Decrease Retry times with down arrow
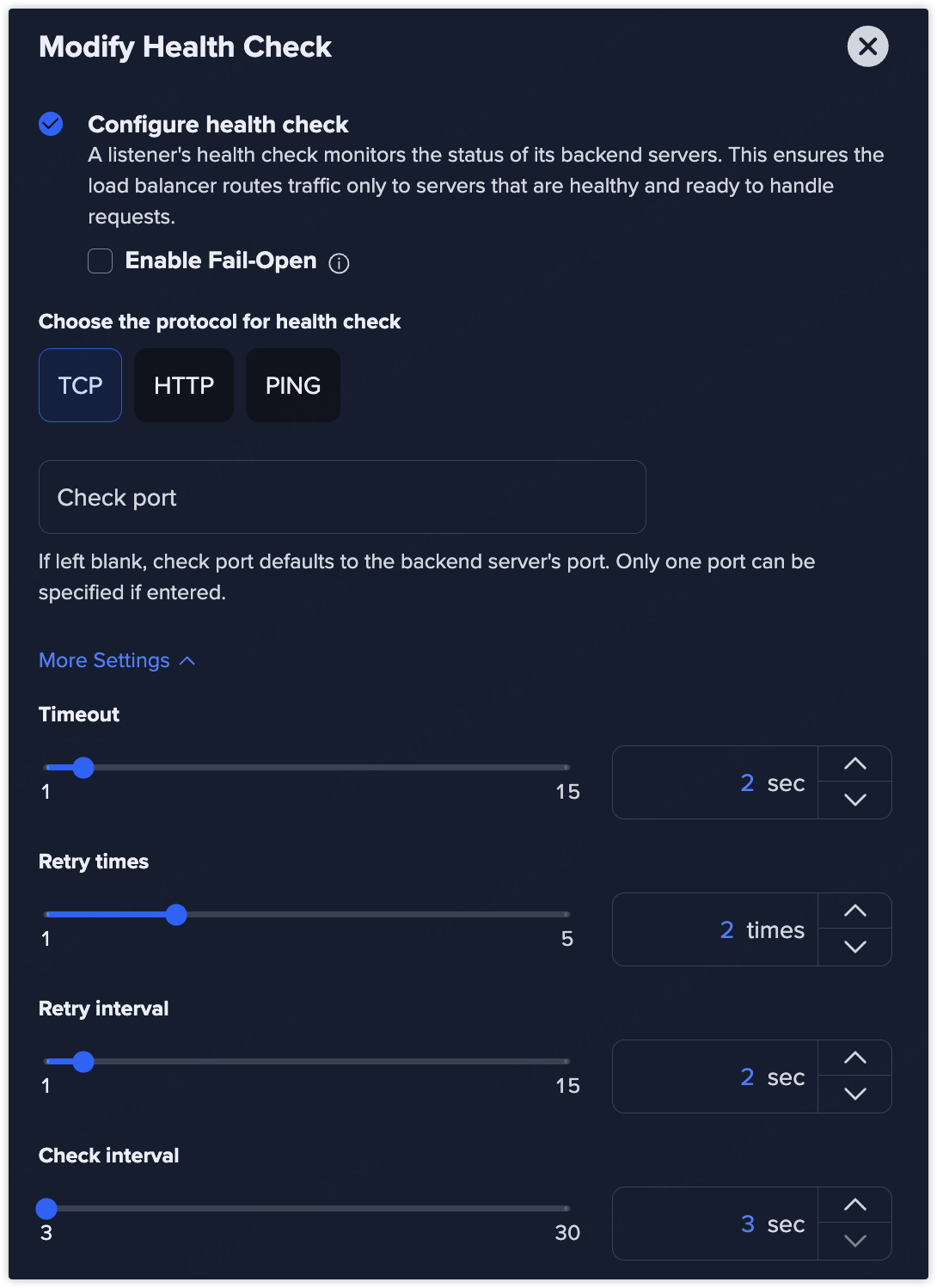This screenshot has height=1288, width=937. [854, 947]
